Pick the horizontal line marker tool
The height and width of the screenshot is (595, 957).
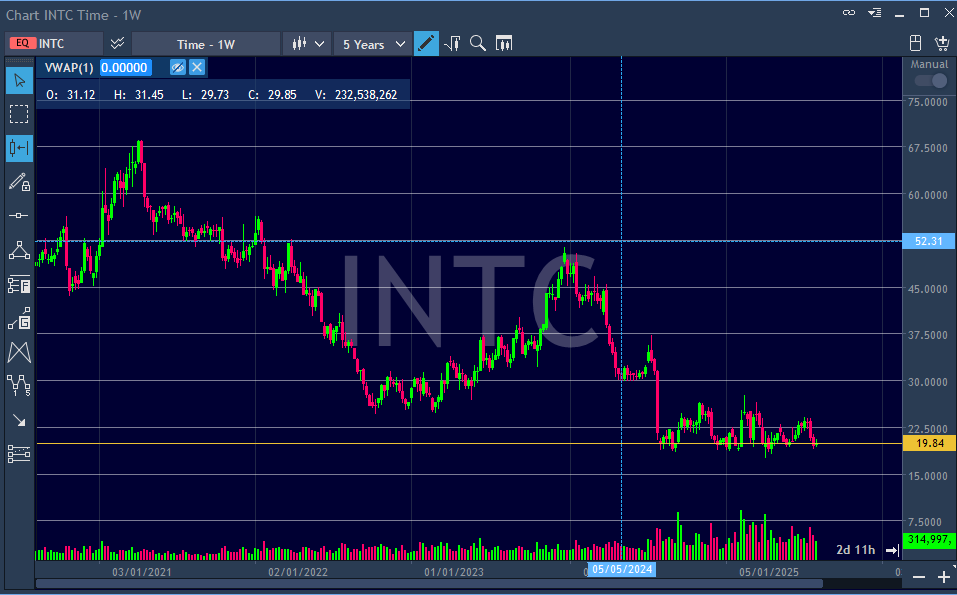20,215
